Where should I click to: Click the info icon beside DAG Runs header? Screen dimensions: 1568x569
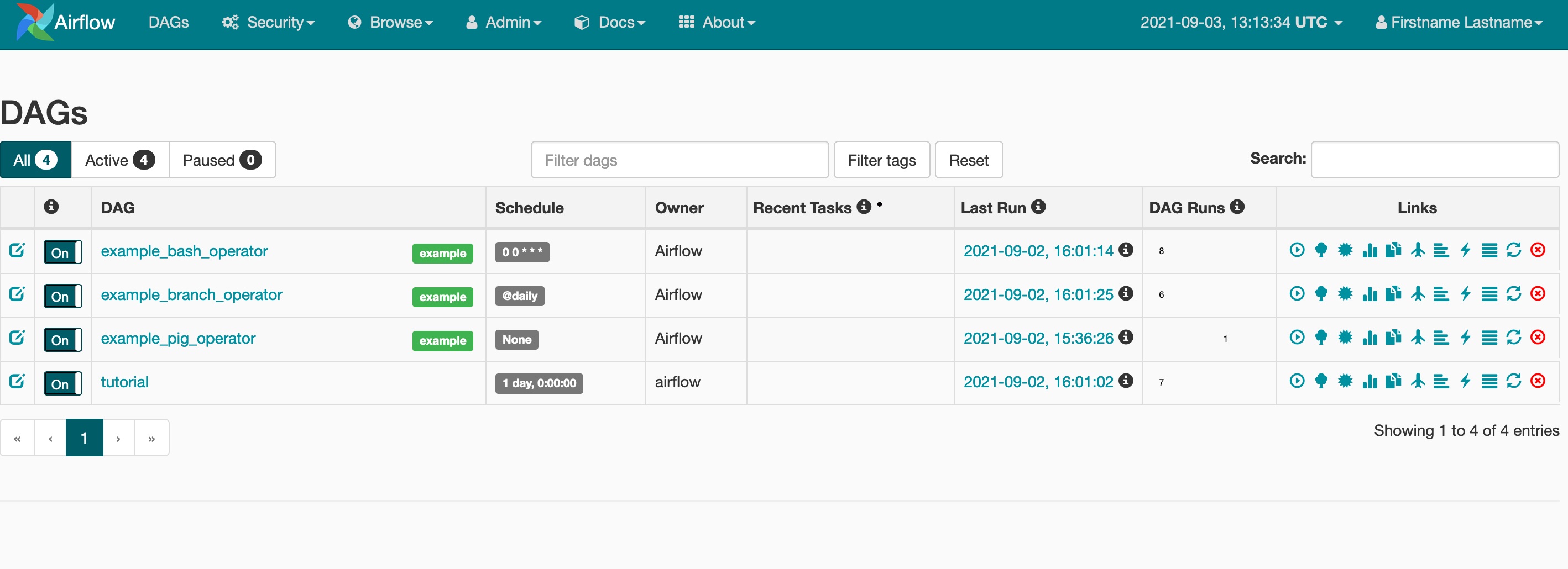pyautogui.click(x=1237, y=207)
